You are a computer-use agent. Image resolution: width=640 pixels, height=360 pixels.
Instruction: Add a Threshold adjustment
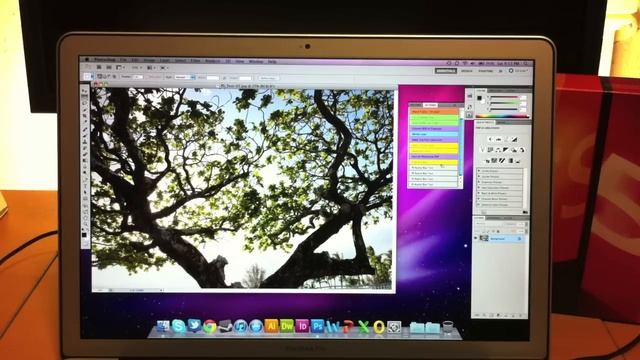pos(502,160)
